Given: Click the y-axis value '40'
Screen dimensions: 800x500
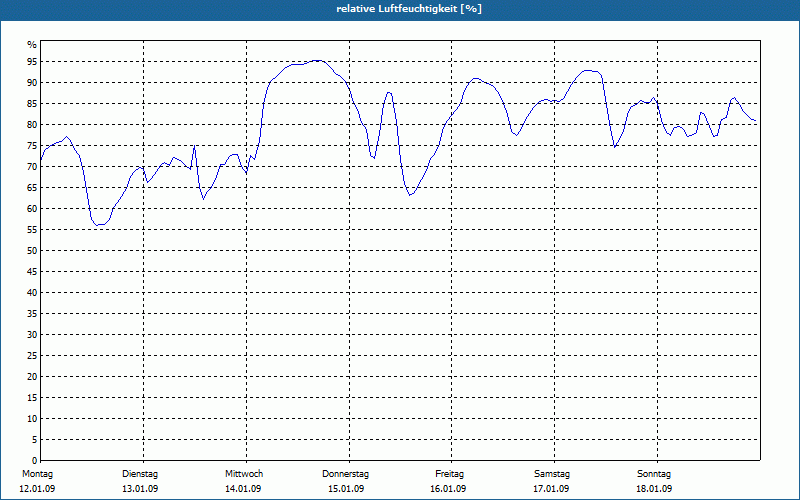Looking at the screenshot, I should [32, 293].
